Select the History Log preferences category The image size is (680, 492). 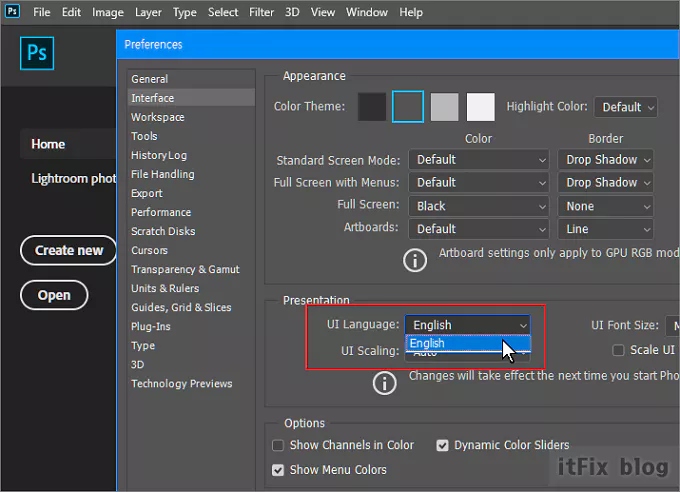[x=191, y=155]
